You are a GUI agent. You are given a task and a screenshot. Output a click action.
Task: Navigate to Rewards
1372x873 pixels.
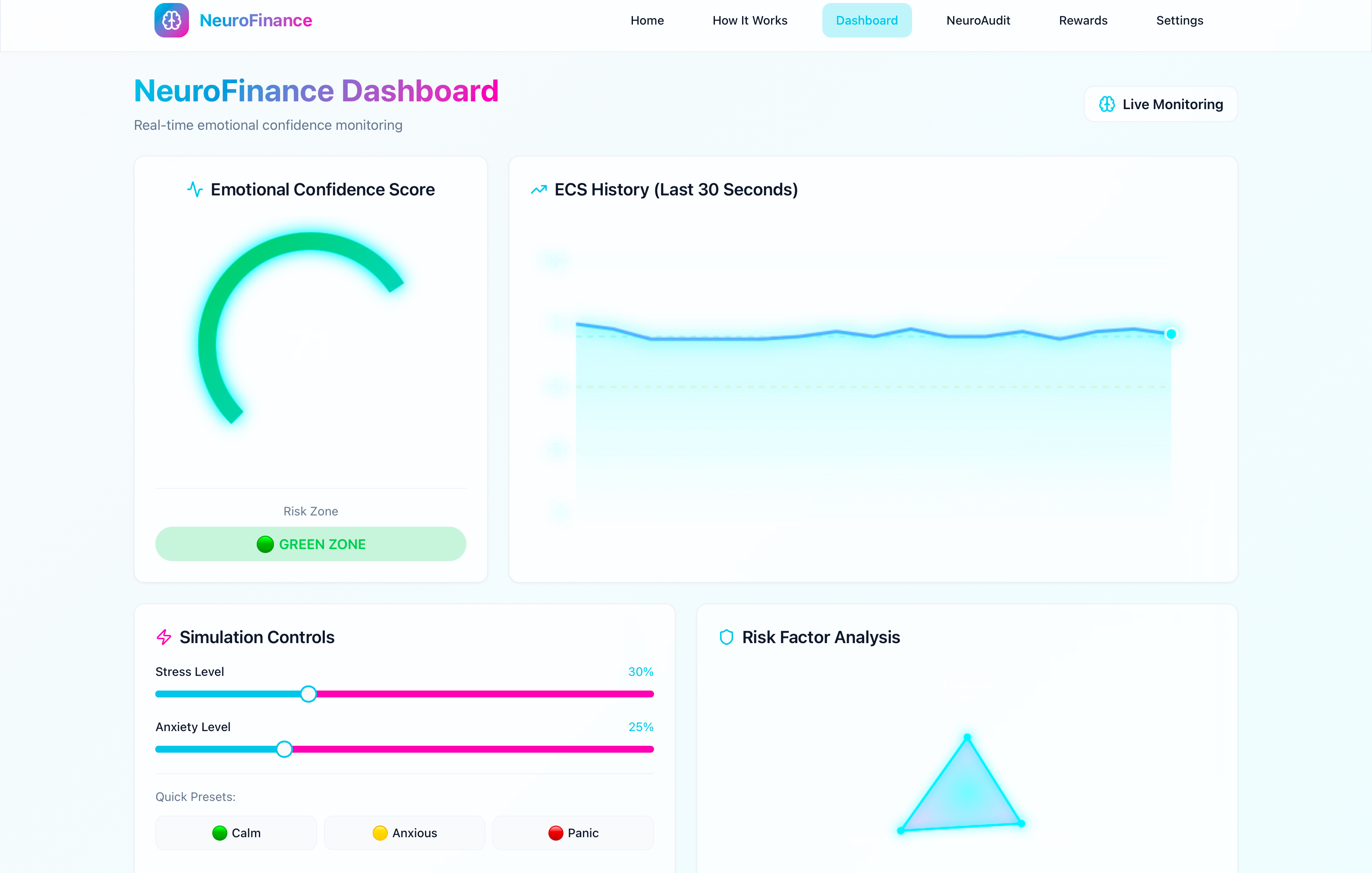pos(1082,21)
